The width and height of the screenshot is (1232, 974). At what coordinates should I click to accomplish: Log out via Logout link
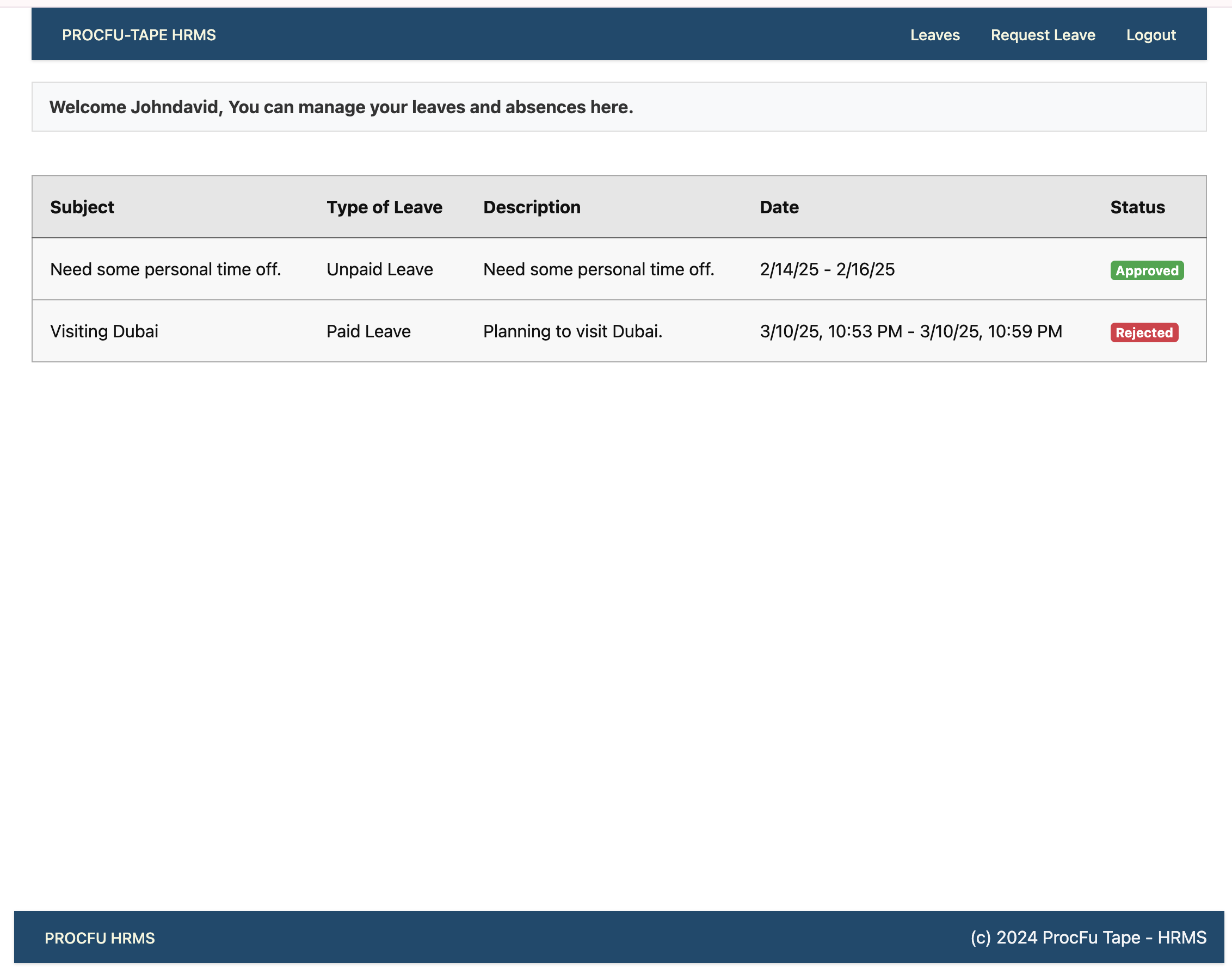(x=1150, y=35)
